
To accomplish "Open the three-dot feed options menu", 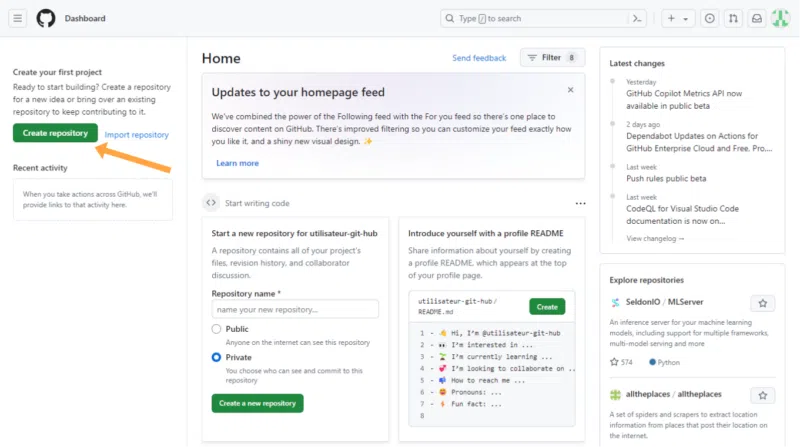I will (x=580, y=203).
